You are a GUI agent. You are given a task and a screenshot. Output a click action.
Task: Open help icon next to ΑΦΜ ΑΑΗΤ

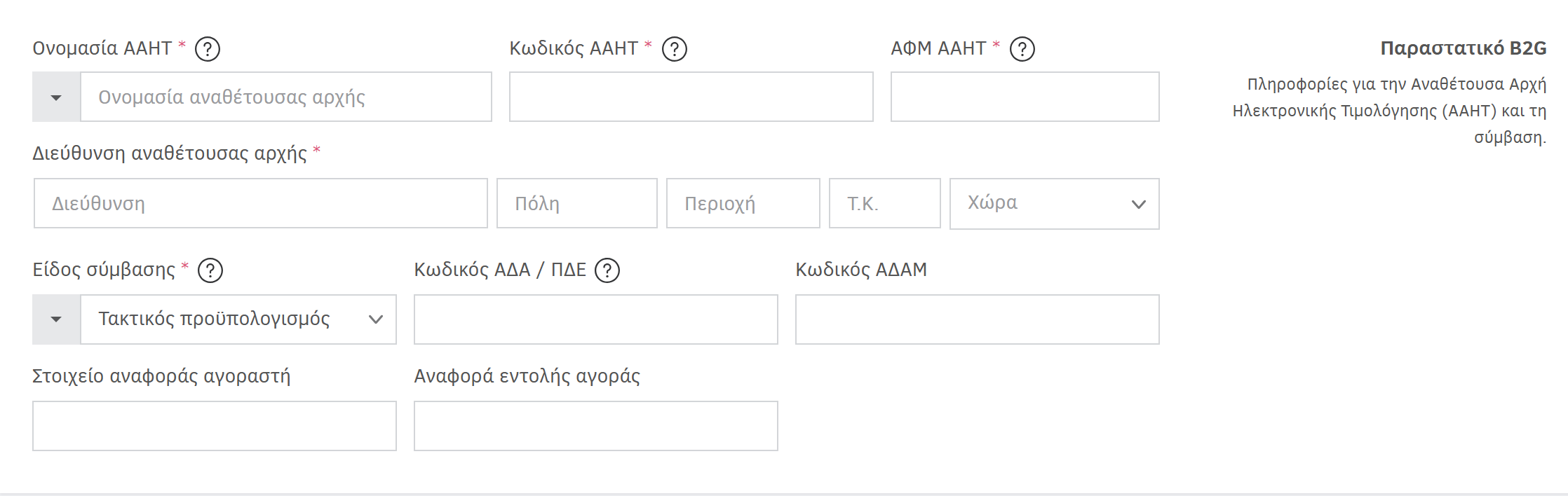(x=1022, y=49)
